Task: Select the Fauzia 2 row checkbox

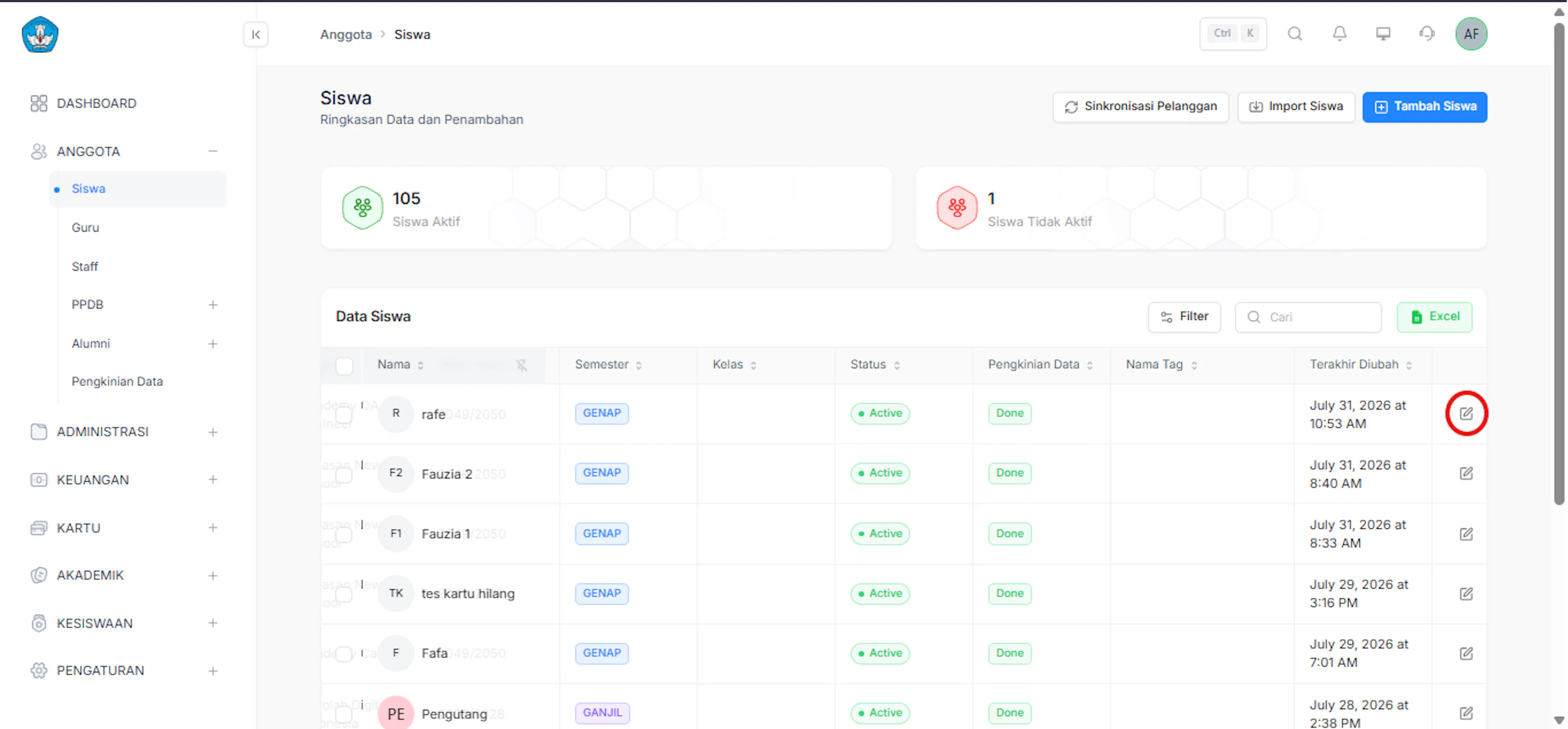Action: 344,475
